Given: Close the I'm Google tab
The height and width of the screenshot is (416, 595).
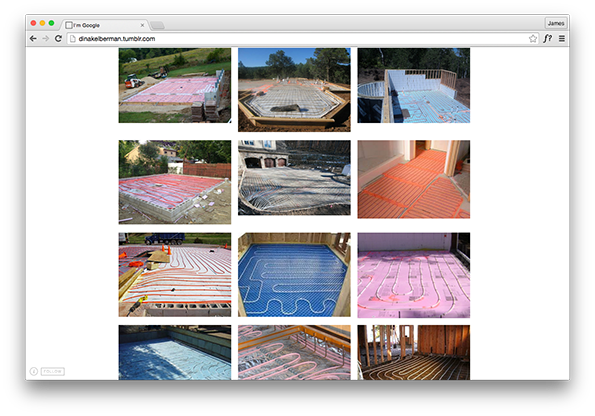Looking at the screenshot, I should [x=142, y=25].
